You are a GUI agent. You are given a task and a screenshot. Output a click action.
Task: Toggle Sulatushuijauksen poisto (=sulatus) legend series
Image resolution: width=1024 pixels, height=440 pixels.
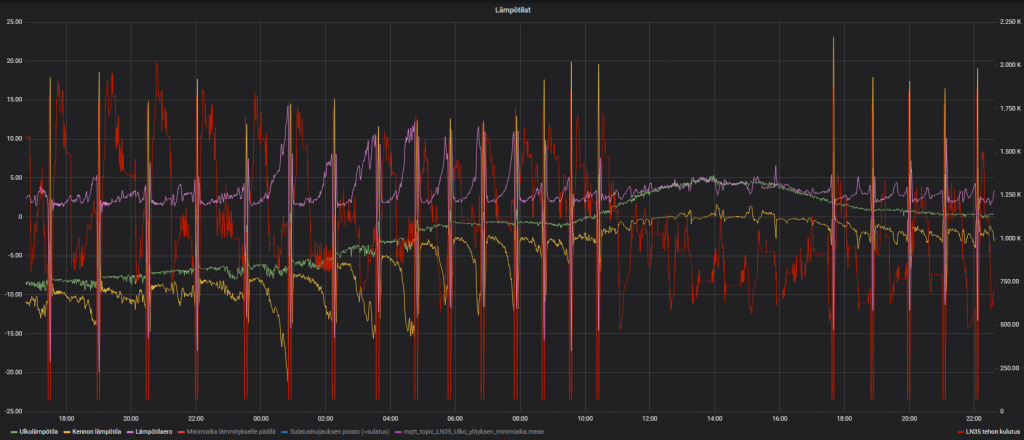point(340,432)
